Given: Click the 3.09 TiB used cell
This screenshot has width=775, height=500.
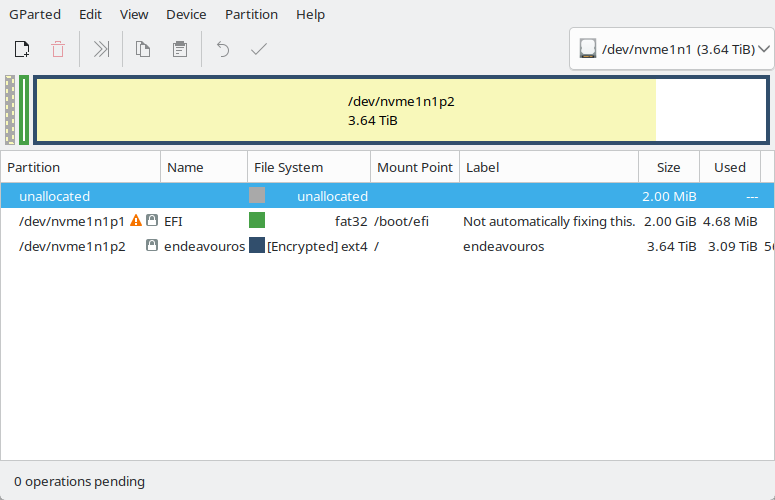Looking at the screenshot, I should (732, 246).
